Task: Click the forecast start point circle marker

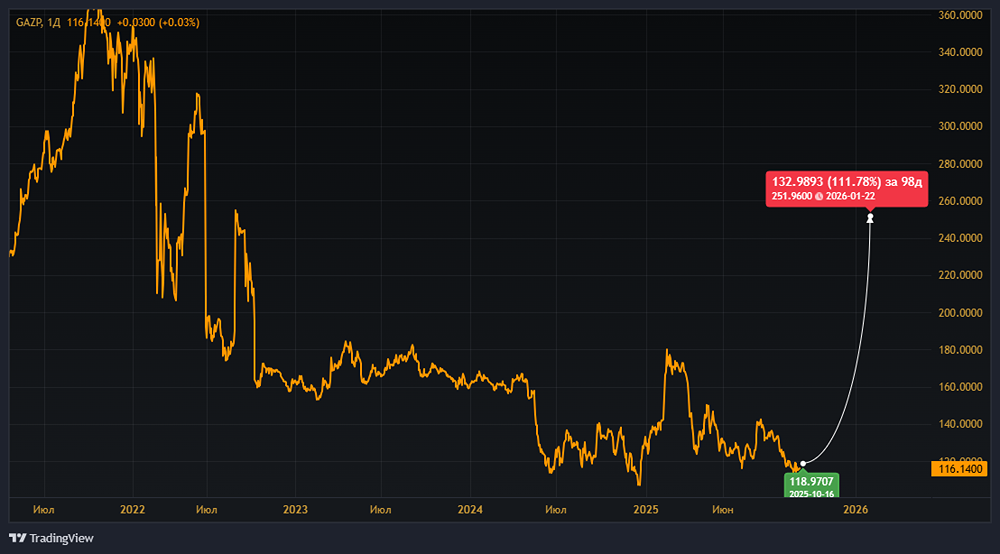Action: click(803, 463)
